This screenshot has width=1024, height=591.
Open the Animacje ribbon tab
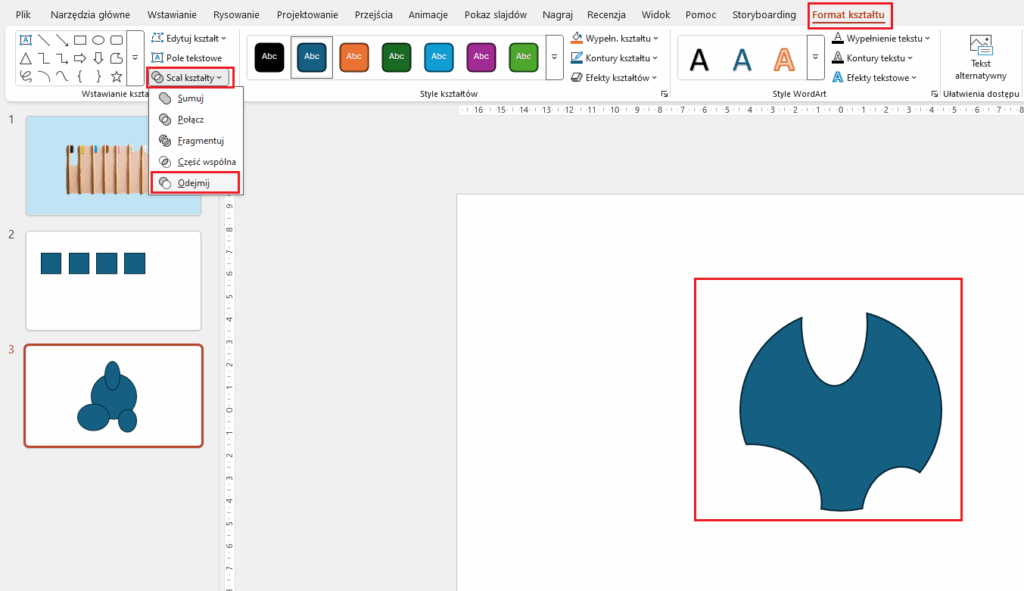[x=428, y=15]
